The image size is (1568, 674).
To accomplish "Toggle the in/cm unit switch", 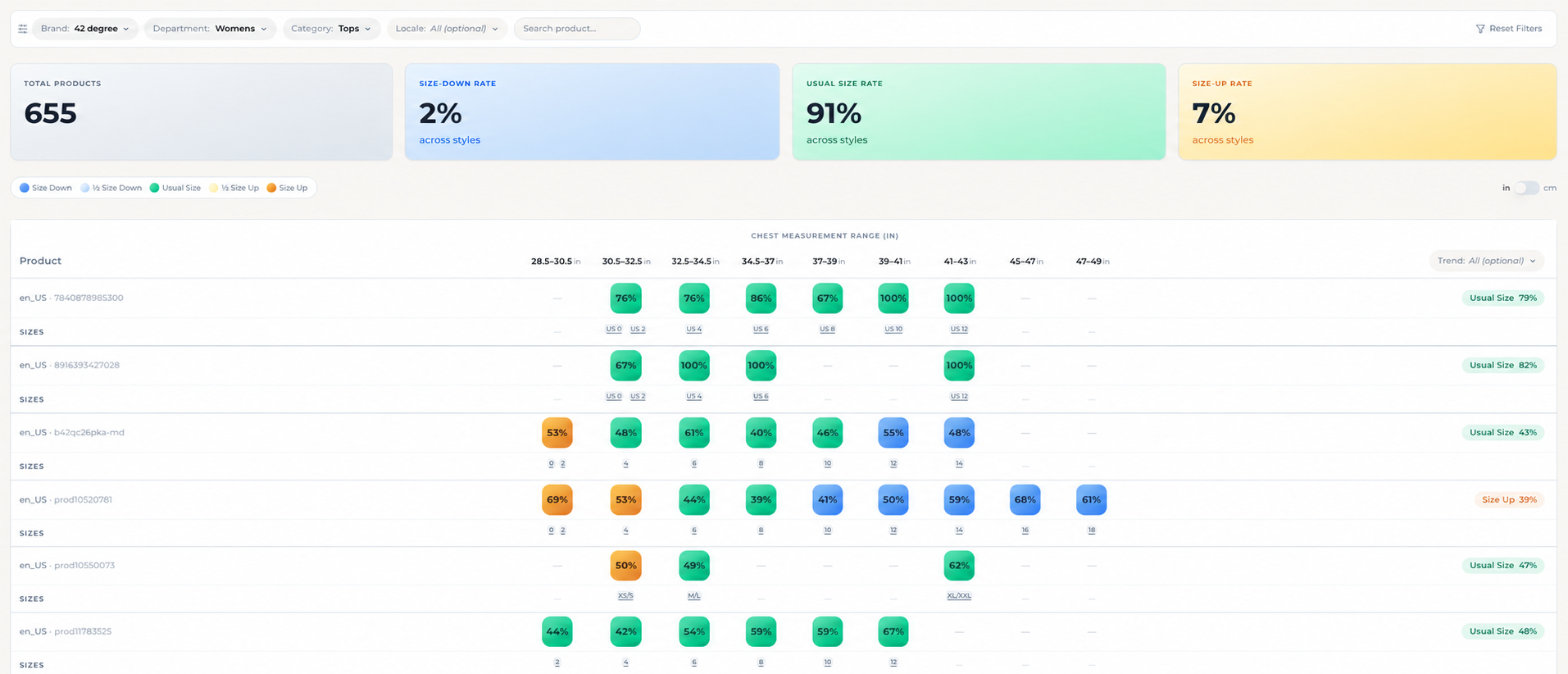I will click(1526, 188).
